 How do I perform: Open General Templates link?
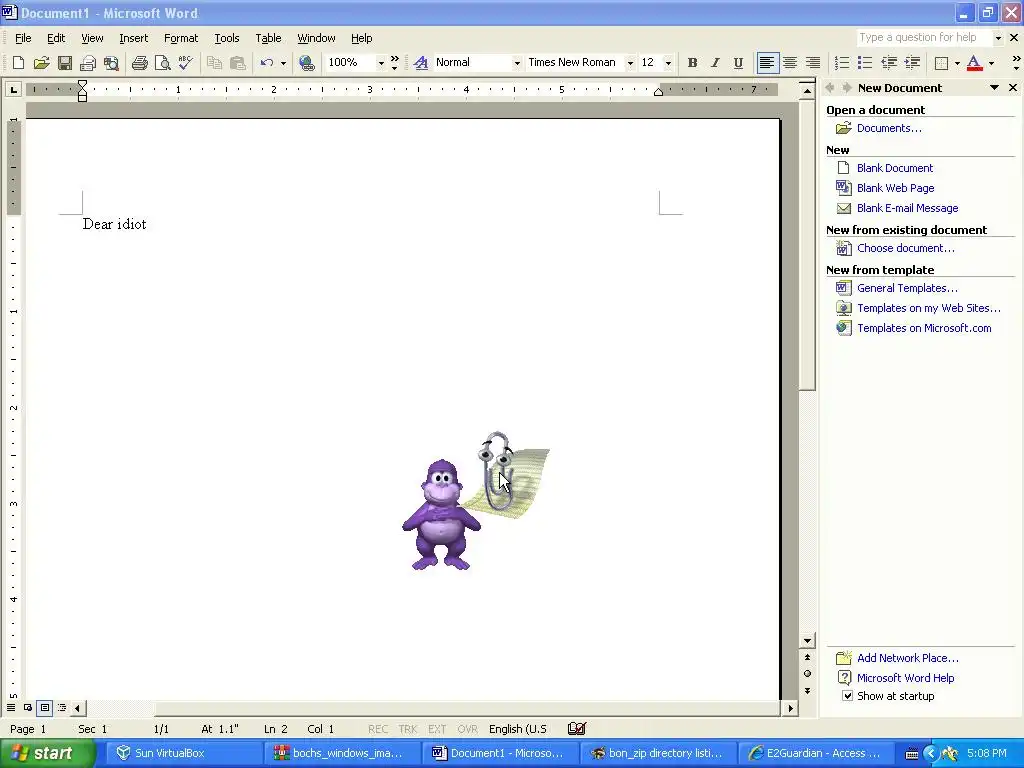907,288
